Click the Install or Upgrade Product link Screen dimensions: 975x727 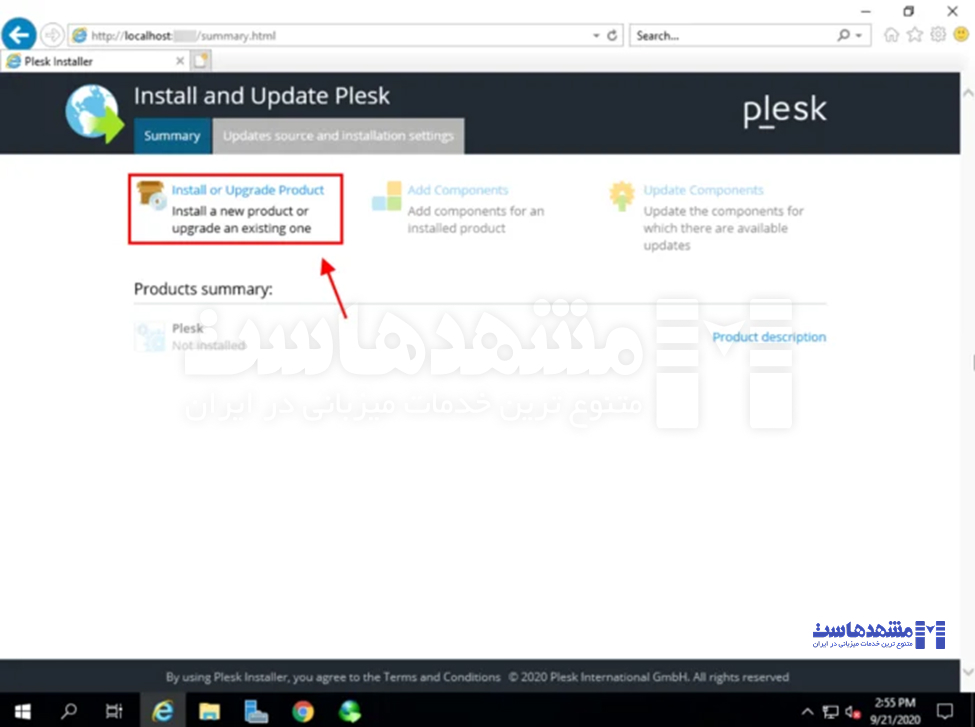point(247,190)
